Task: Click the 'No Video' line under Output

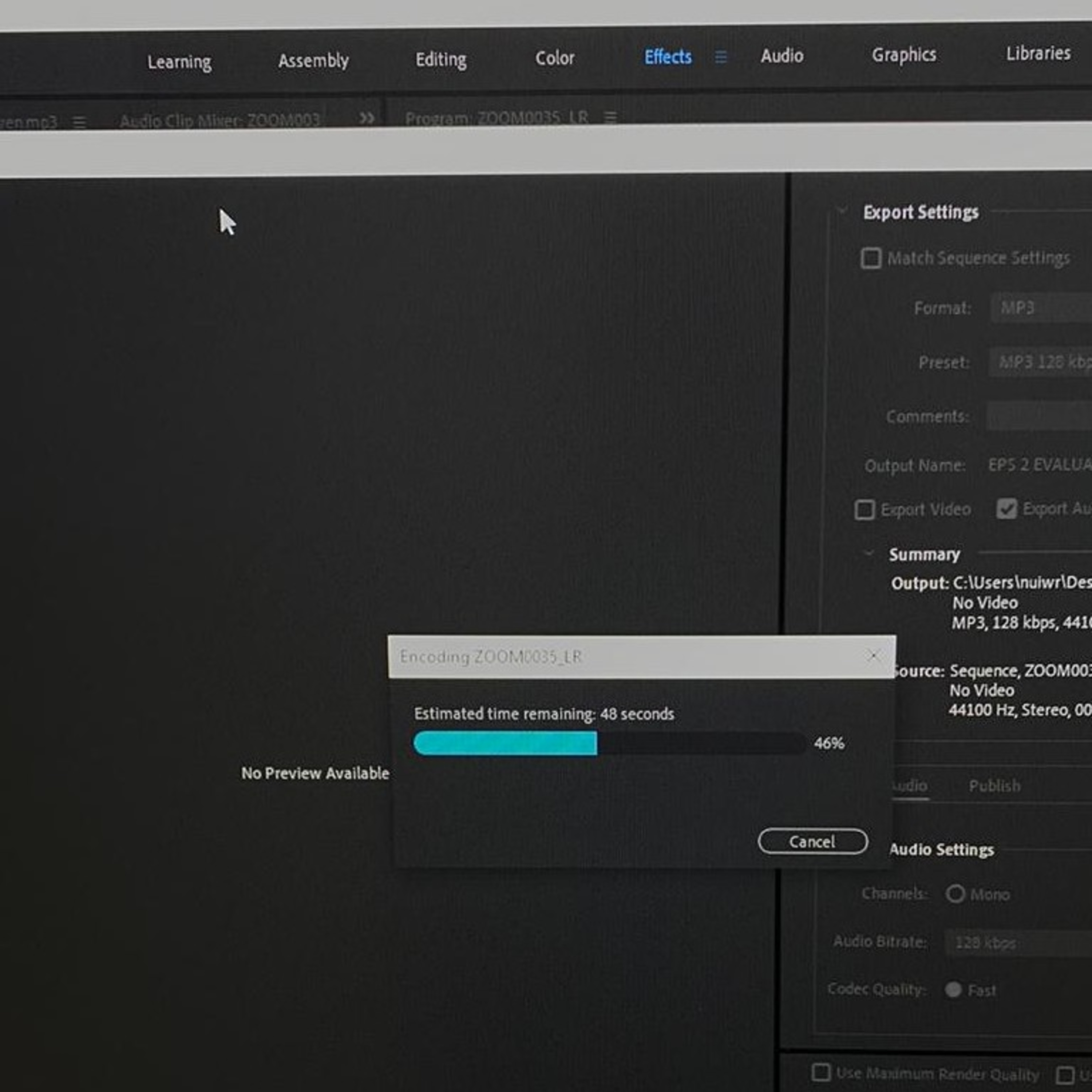Action: coord(985,602)
